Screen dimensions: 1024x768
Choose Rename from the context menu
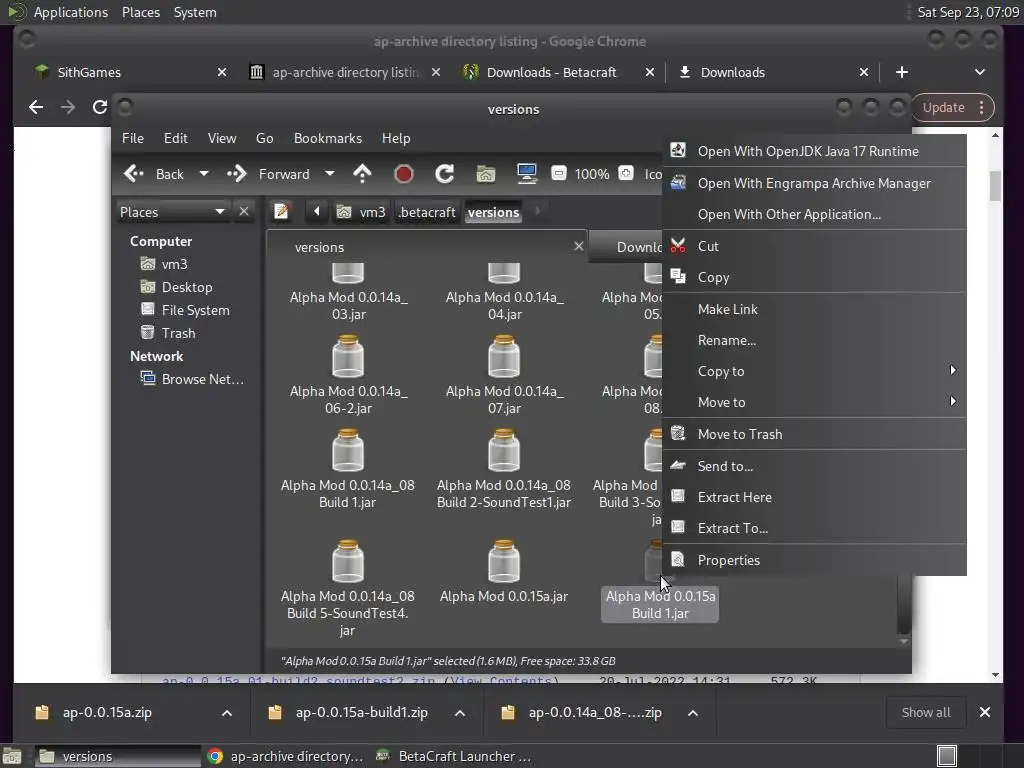tap(814, 340)
